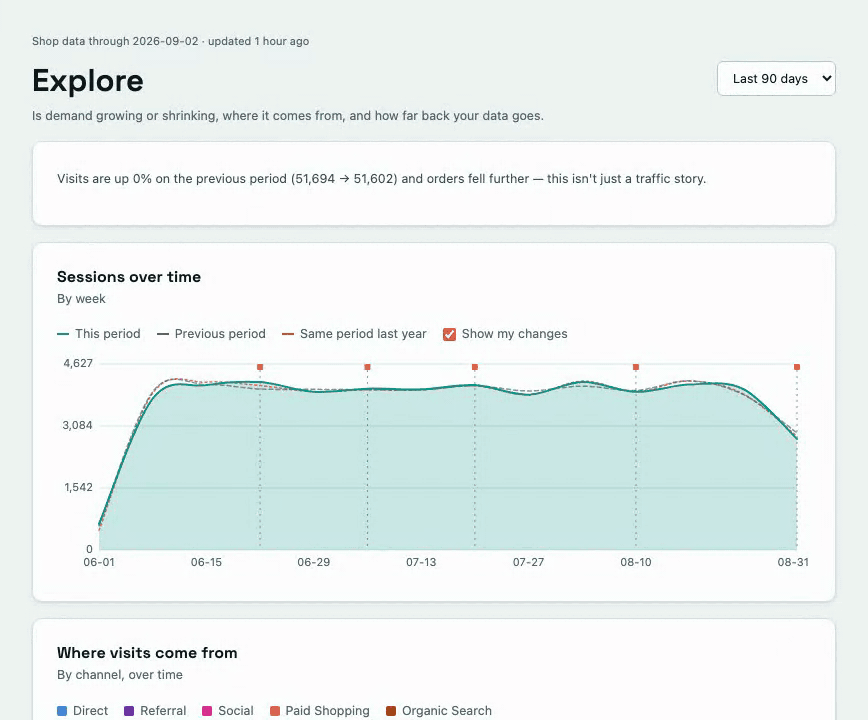Click the change marker between 06-15 and 06-29
868x720 pixels.
pos(260,367)
